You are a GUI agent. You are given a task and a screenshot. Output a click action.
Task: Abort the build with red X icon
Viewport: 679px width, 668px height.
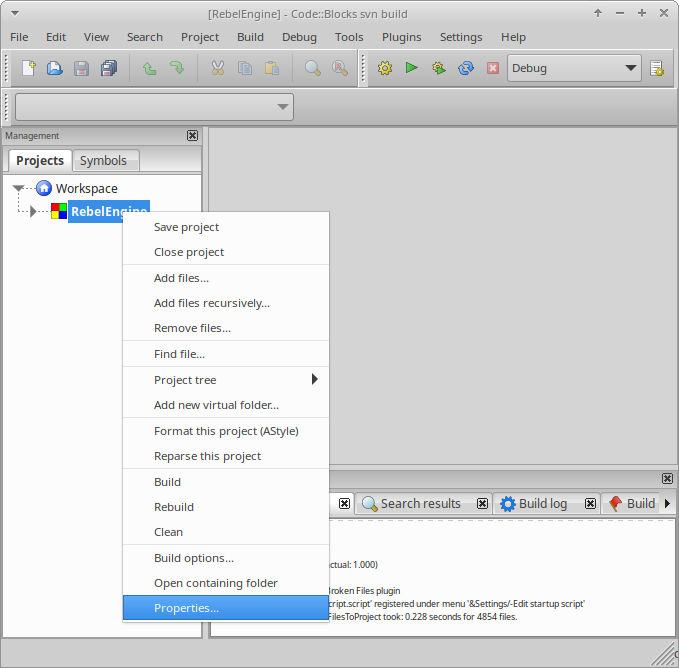[x=493, y=68]
